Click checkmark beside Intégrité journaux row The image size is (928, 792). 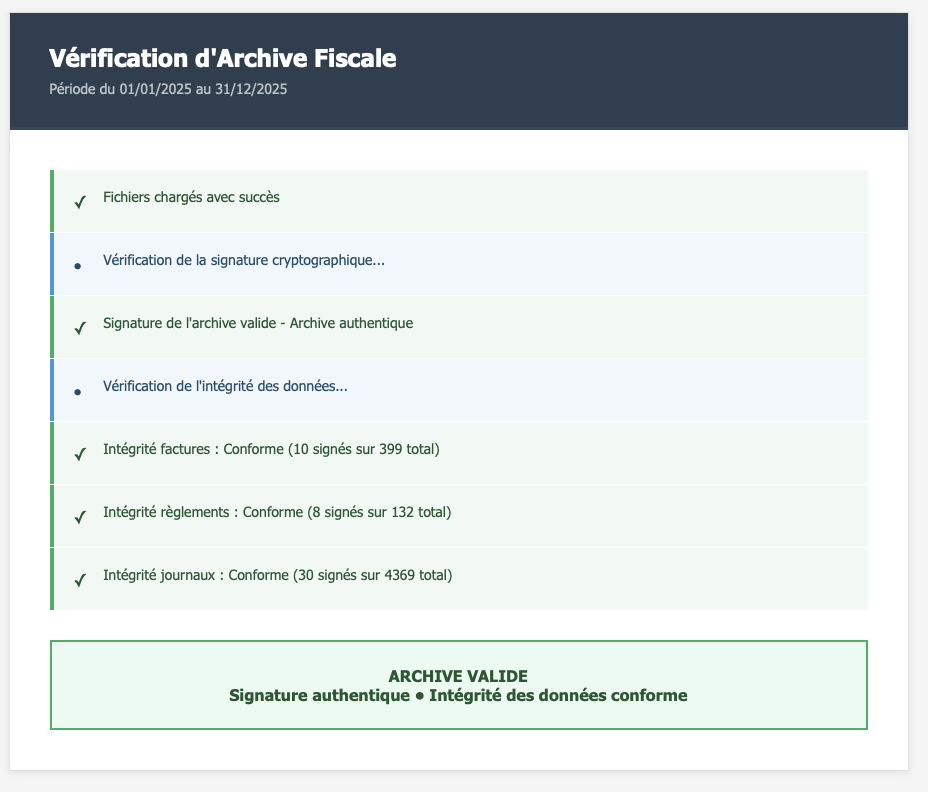point(80,581)
